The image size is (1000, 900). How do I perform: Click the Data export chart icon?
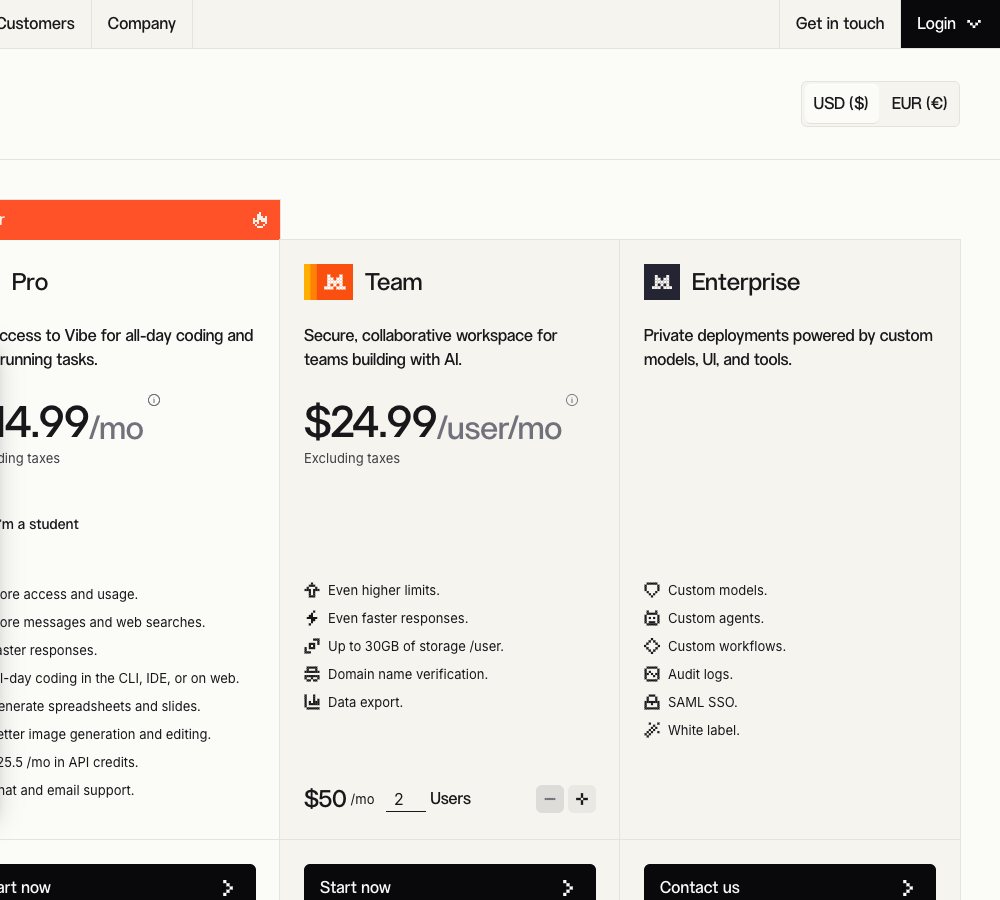pyautogui.click(x=312, y=702)
